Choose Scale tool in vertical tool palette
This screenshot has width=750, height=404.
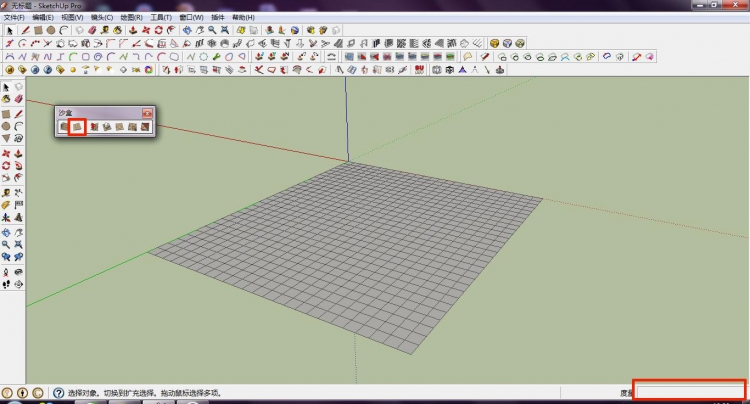tap(6, 178)
